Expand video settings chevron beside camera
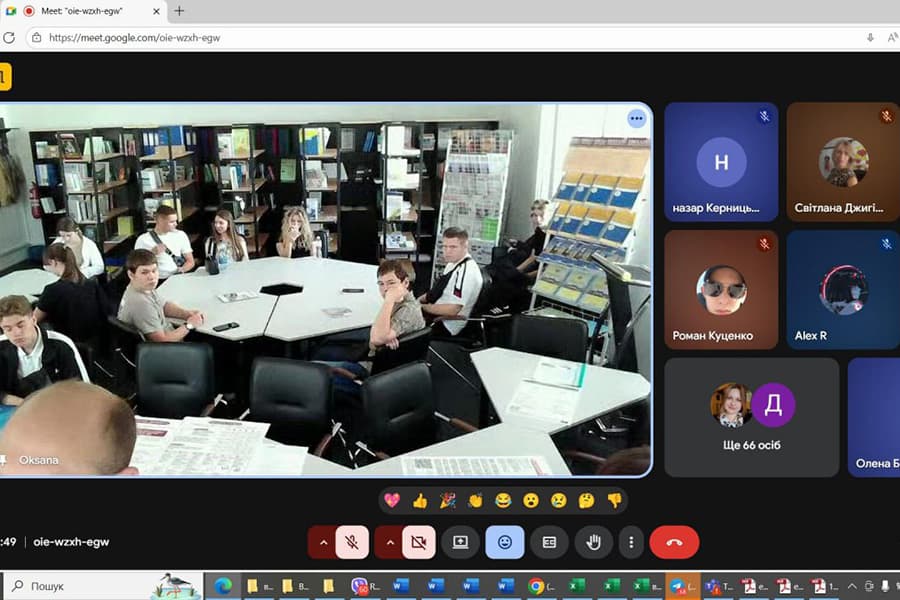This screenshot has width=900, height=600. coord(390,542)
